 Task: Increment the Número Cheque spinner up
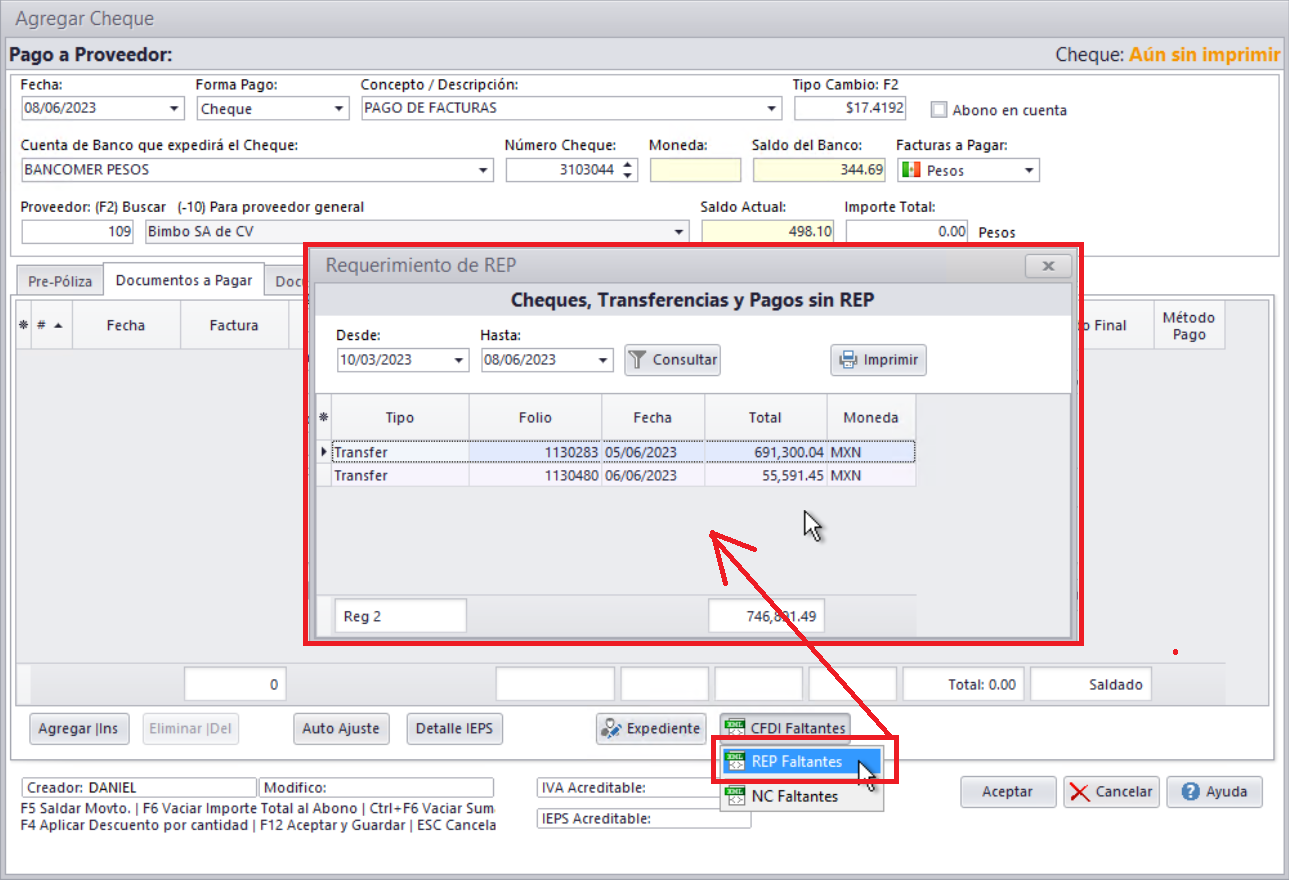pyautogui.click(x=628, y=165)
